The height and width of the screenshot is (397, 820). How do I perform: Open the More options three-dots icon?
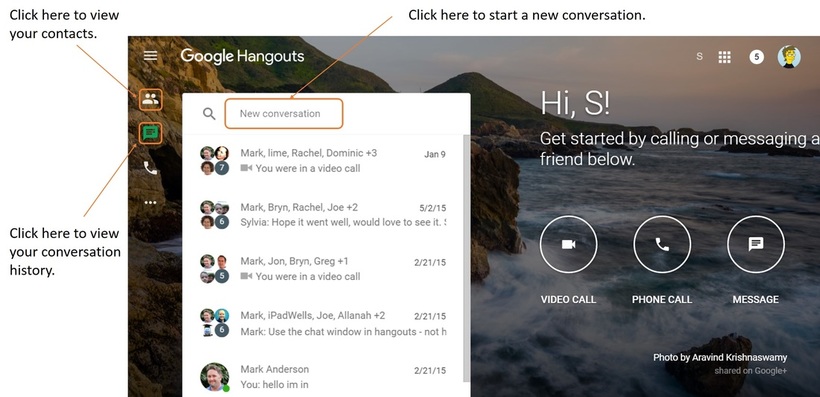tap(151, 202)
